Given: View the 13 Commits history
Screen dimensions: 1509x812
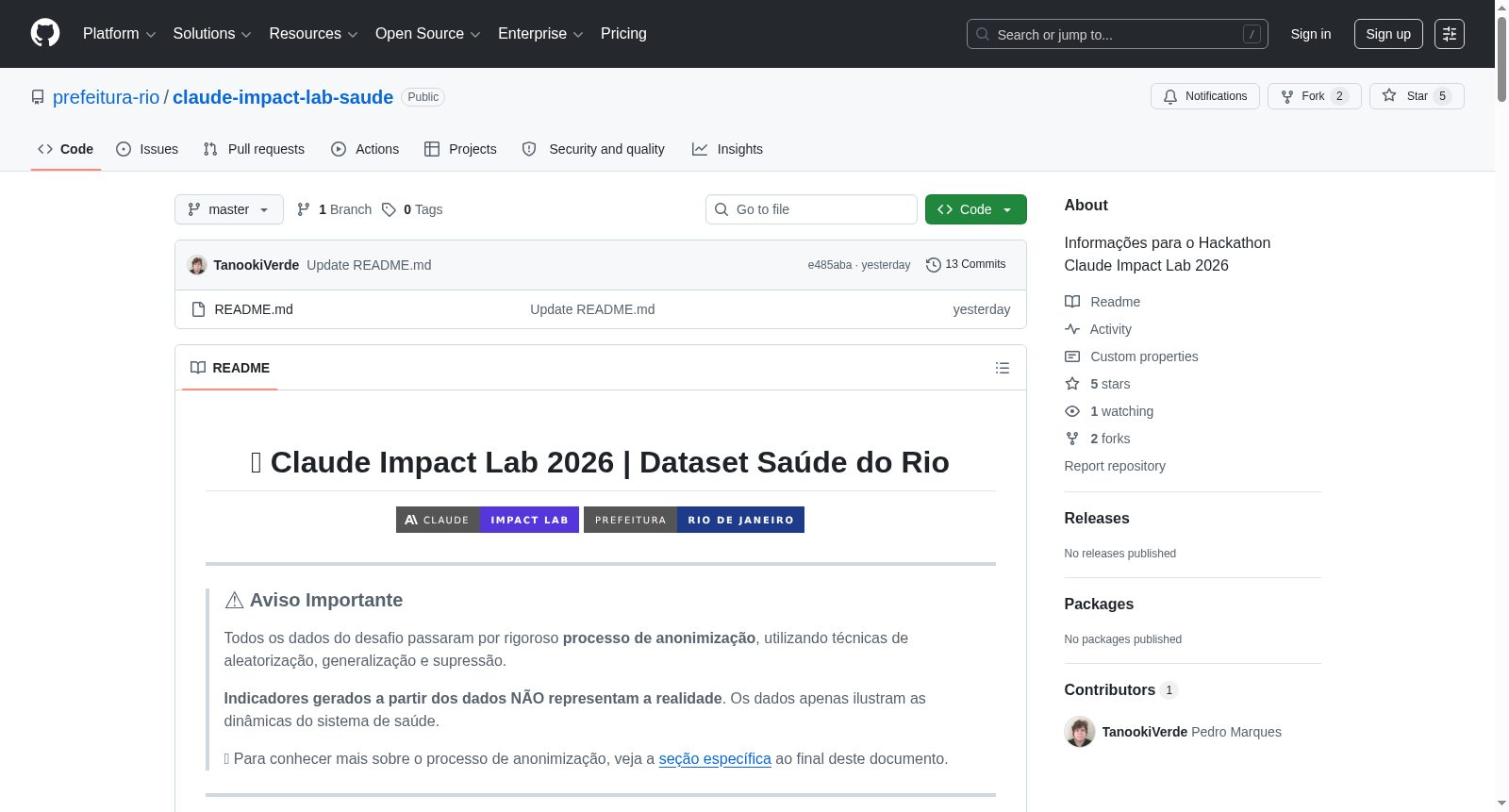Looking at the screenshot, I should pyautogui.click(x=966, y=264).
